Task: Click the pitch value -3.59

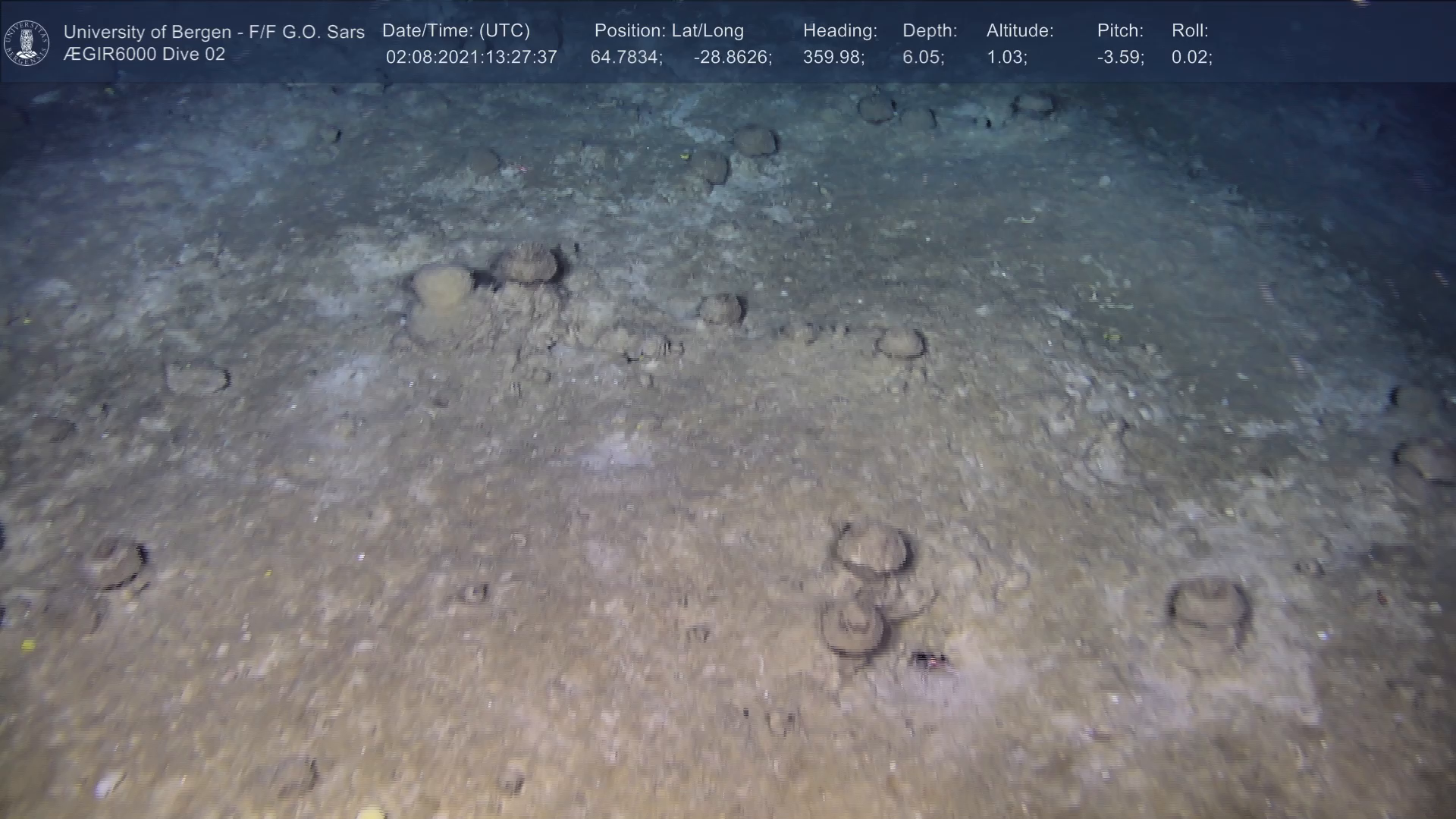Action: pos(1120,58)
